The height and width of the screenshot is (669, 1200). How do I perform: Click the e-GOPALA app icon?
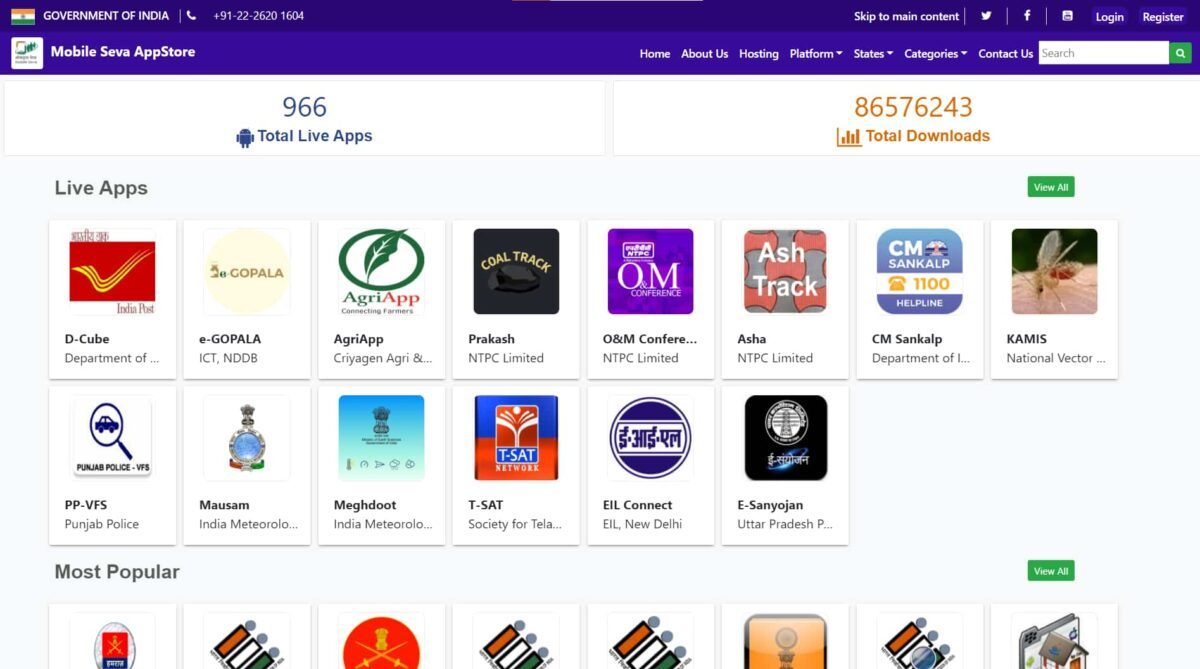coord(246,271)
